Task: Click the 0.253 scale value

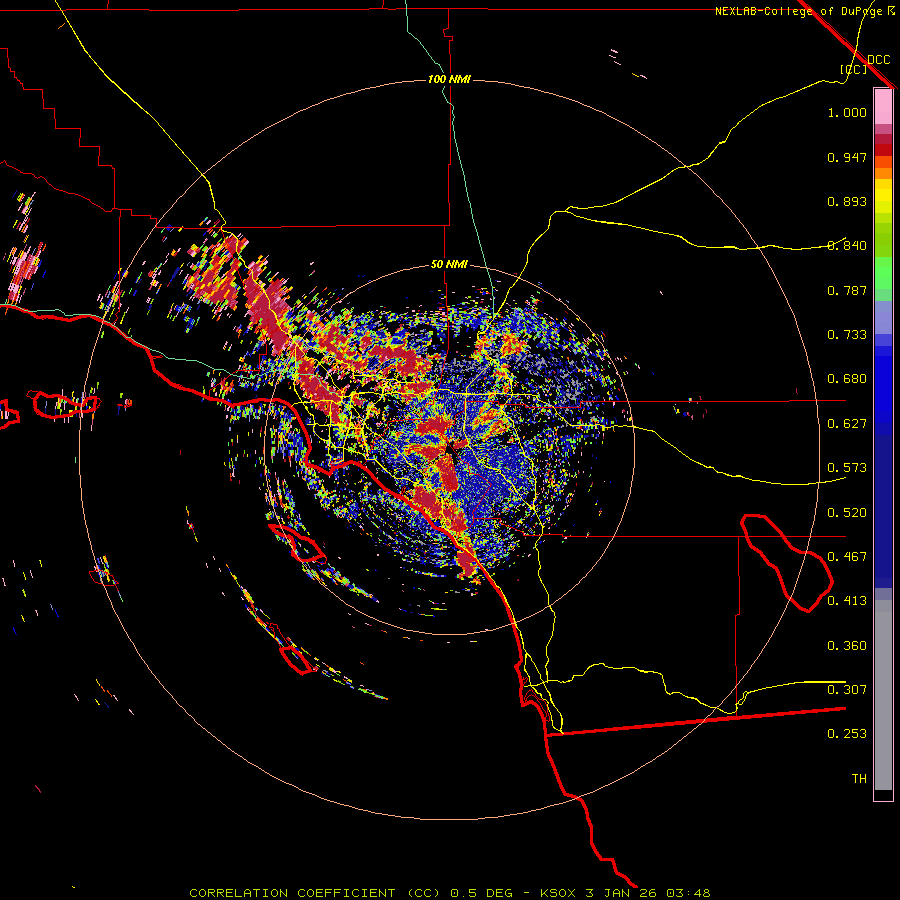Action: tap(847, 734)
